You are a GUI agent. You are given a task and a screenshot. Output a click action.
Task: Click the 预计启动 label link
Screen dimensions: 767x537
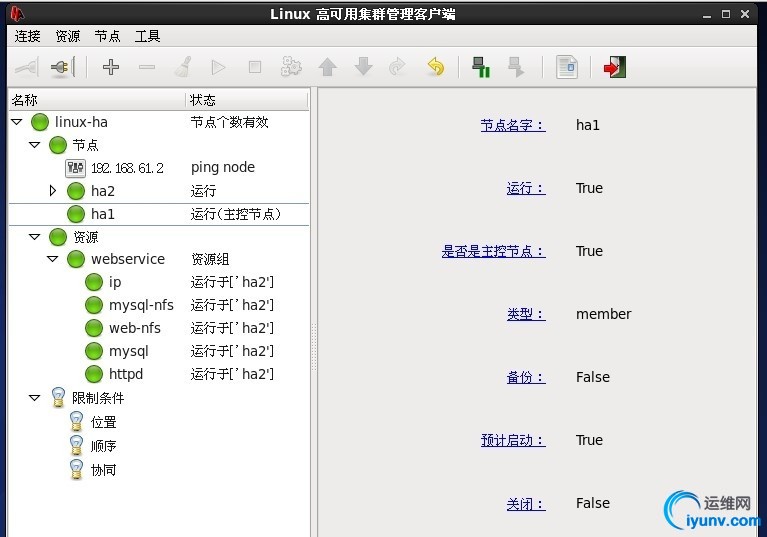tap(513, 440)
